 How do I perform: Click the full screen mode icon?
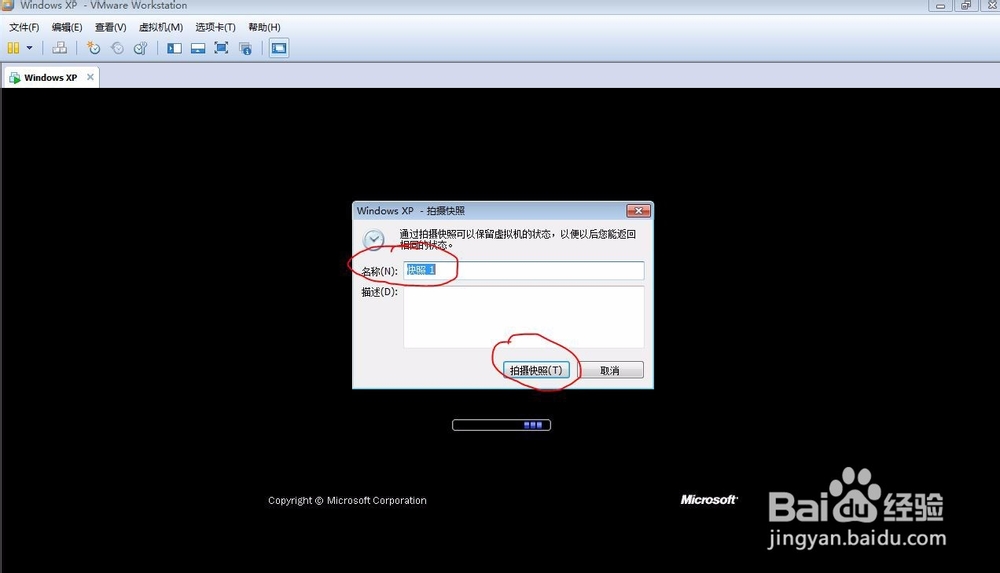221,48
